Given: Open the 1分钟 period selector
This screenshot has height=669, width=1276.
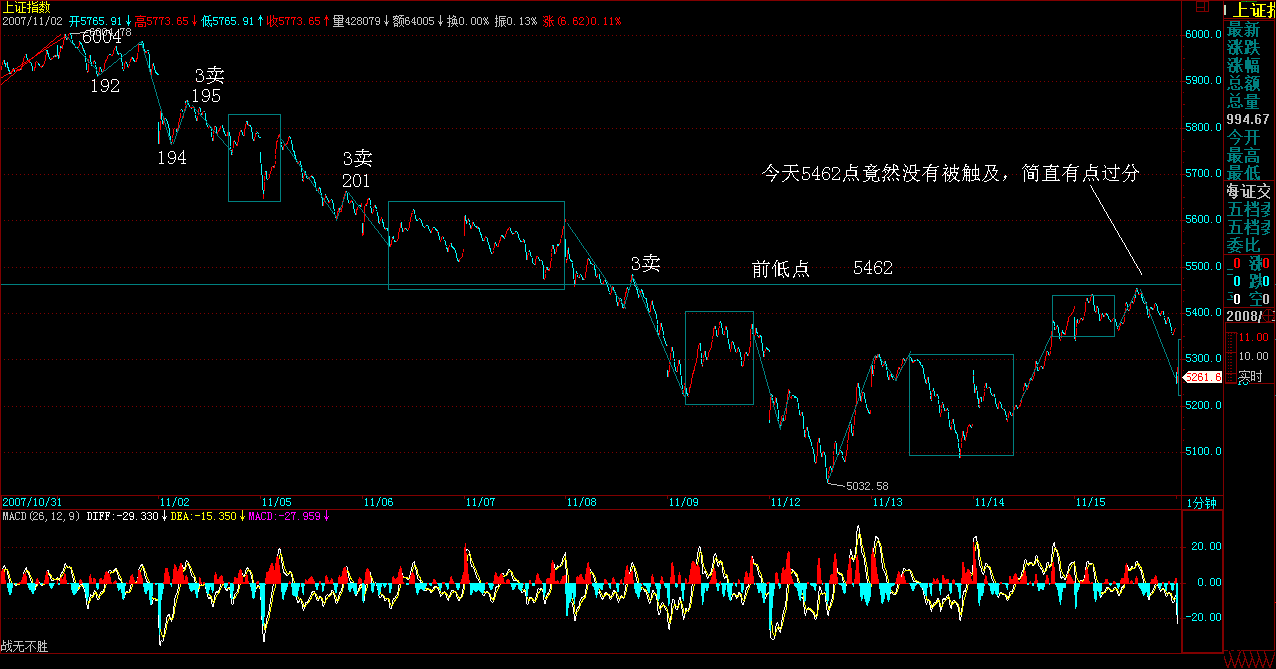Looking at the screenshot, I should click(x=1201, y=503).
